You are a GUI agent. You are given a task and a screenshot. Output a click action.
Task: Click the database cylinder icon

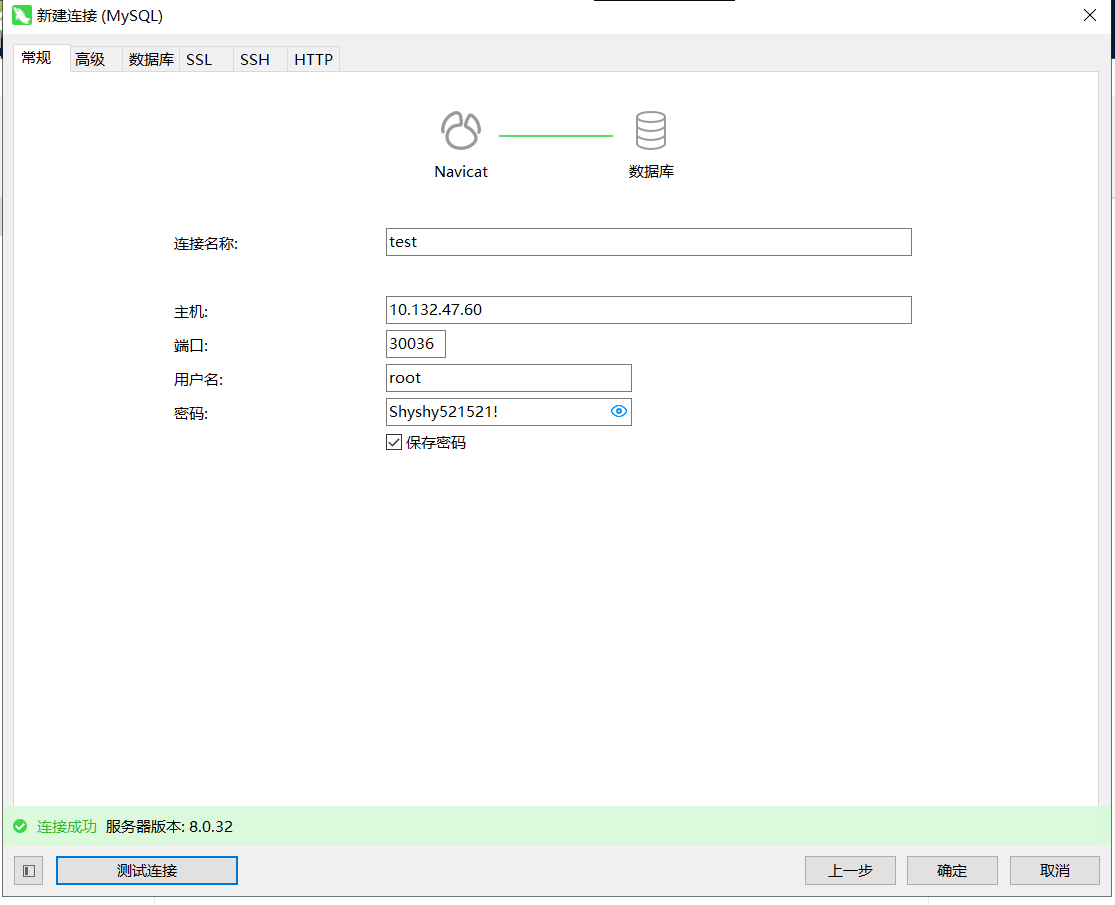pyautogui.click(x=651, y=130)
